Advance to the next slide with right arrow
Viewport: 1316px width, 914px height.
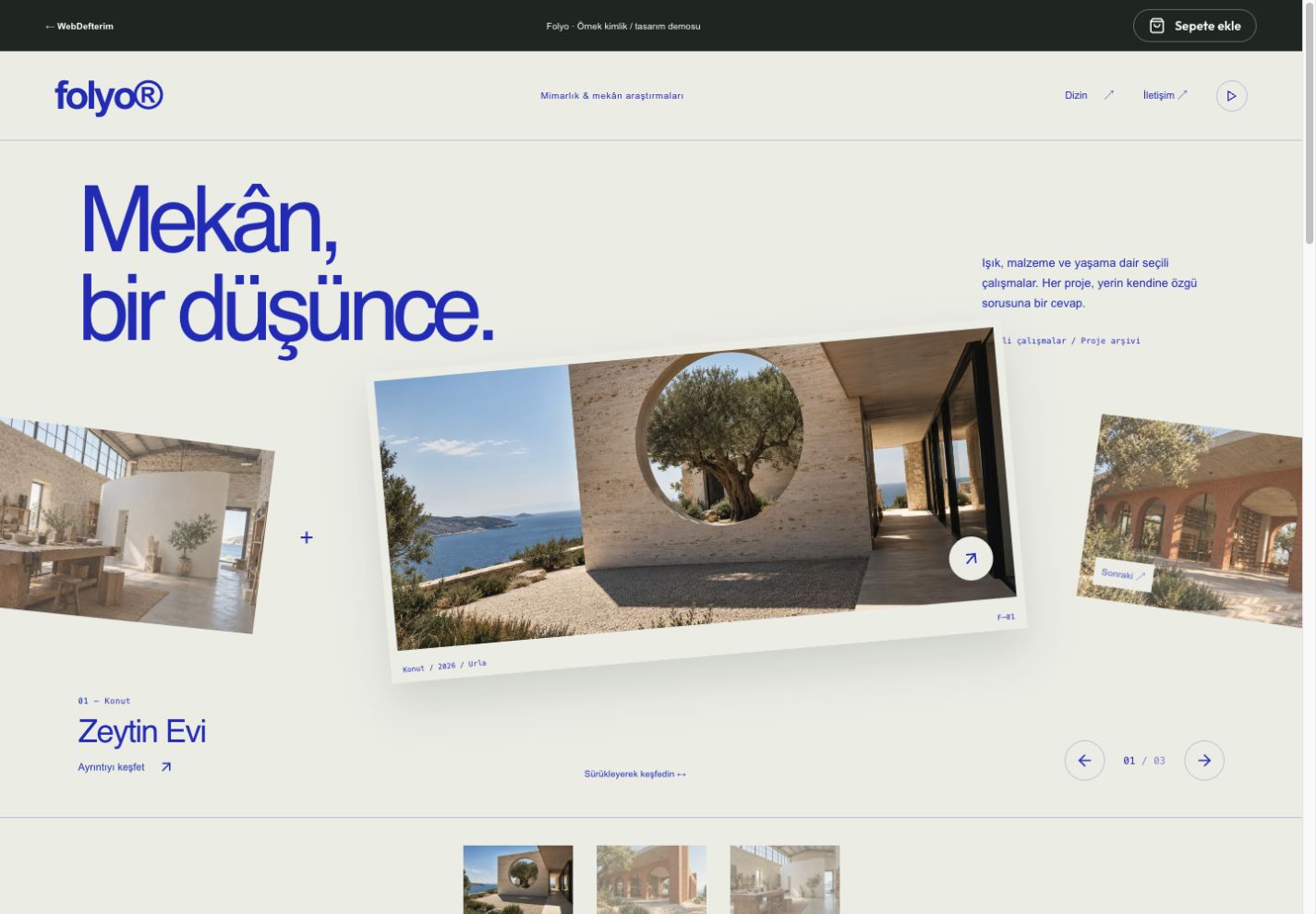coord(1204,761)
